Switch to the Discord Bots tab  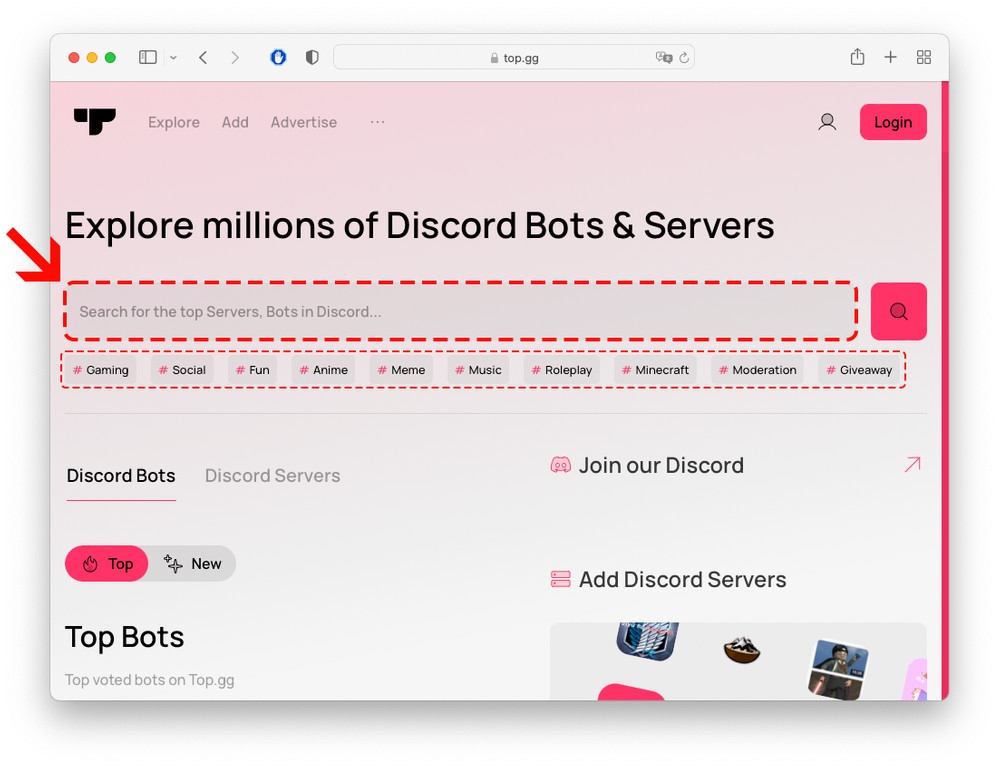(121, 476)
